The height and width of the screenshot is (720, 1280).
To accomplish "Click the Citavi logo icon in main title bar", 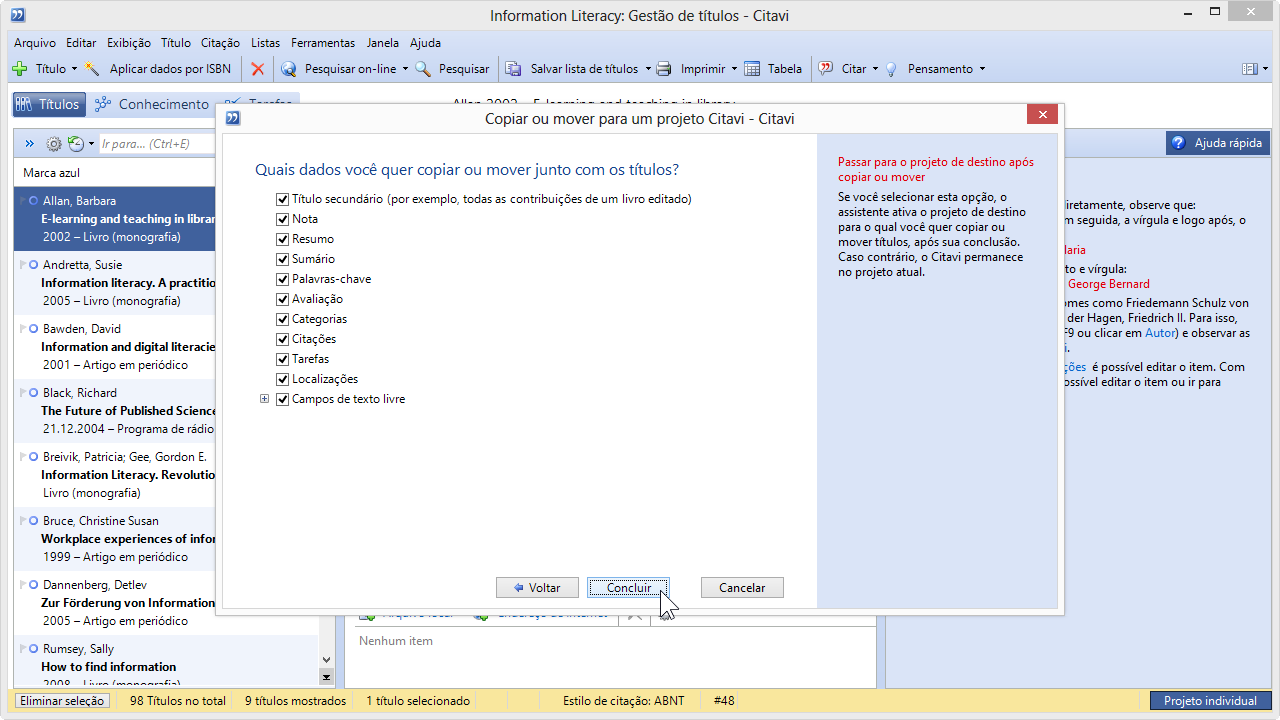I will pos(18,15).
